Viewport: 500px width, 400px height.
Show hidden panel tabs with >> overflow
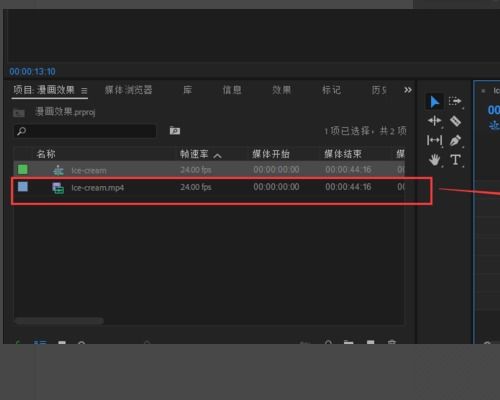click(x=408, y=90)
